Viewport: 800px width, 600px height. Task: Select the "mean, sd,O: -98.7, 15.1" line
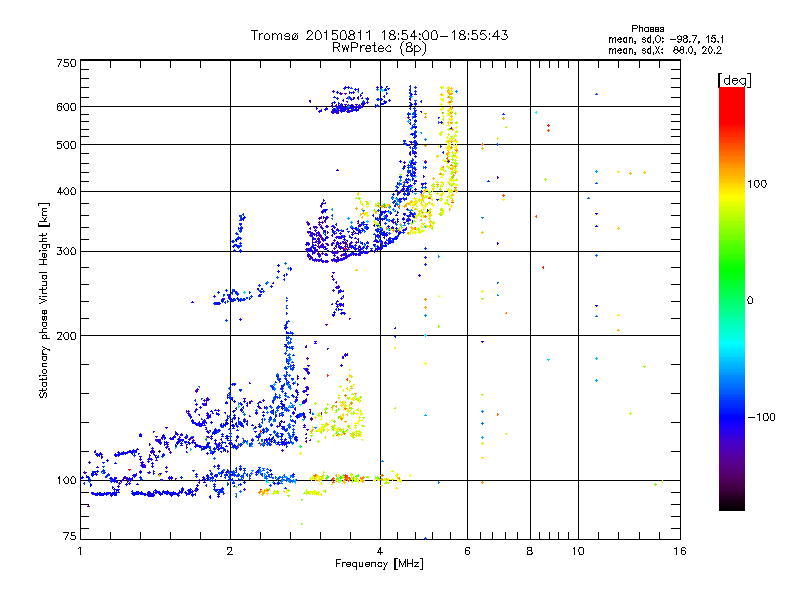coord(666,39)
